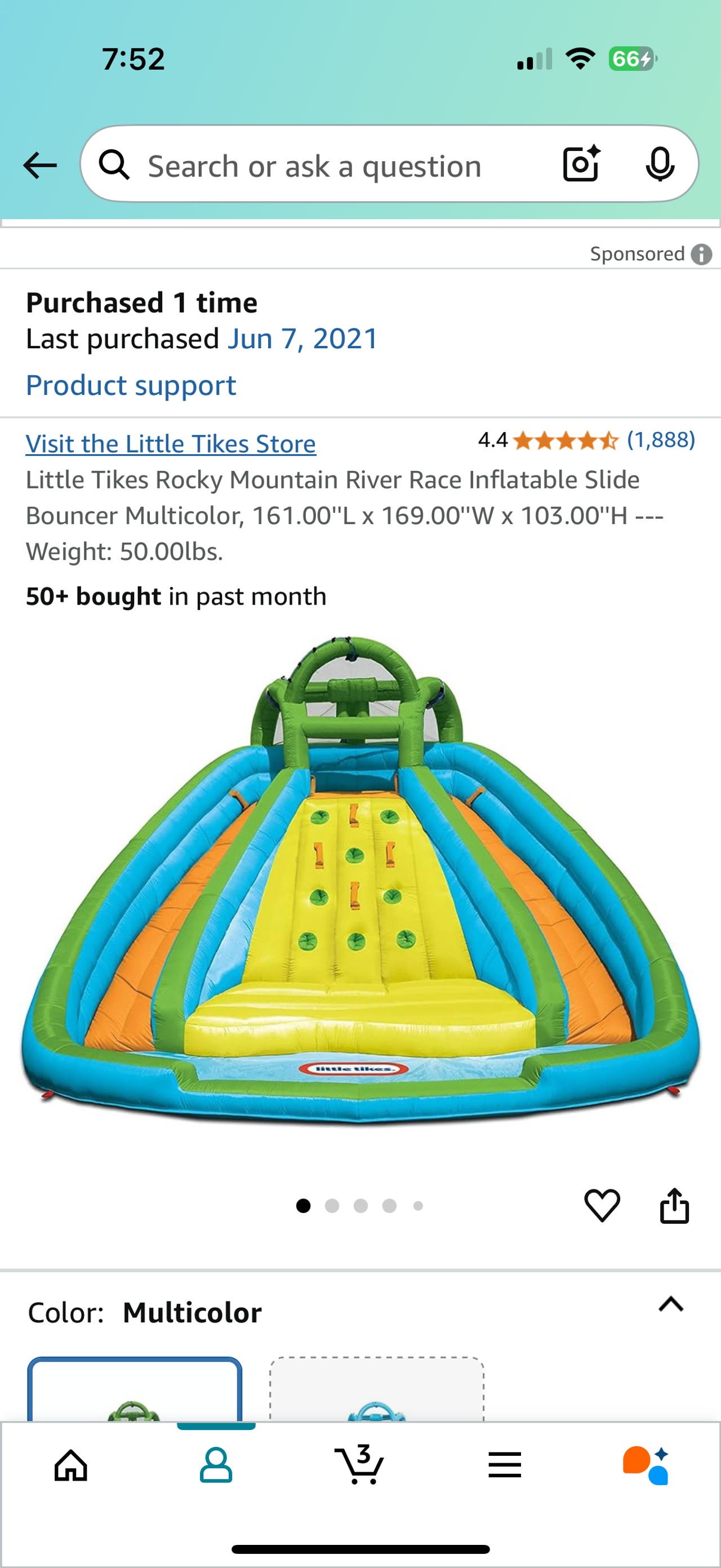Viewport: 721px width, 1568px height.
Task: Tap the search input field
Action: click(314, 166)
